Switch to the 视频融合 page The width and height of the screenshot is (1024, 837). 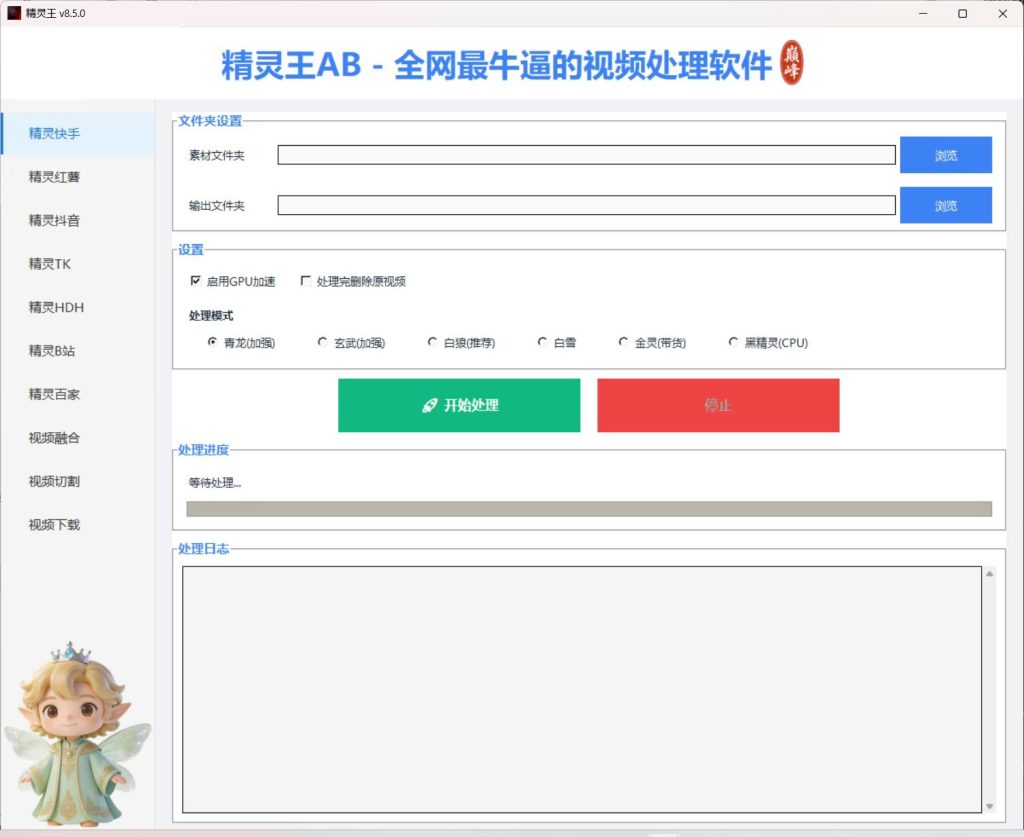[78, 437]
